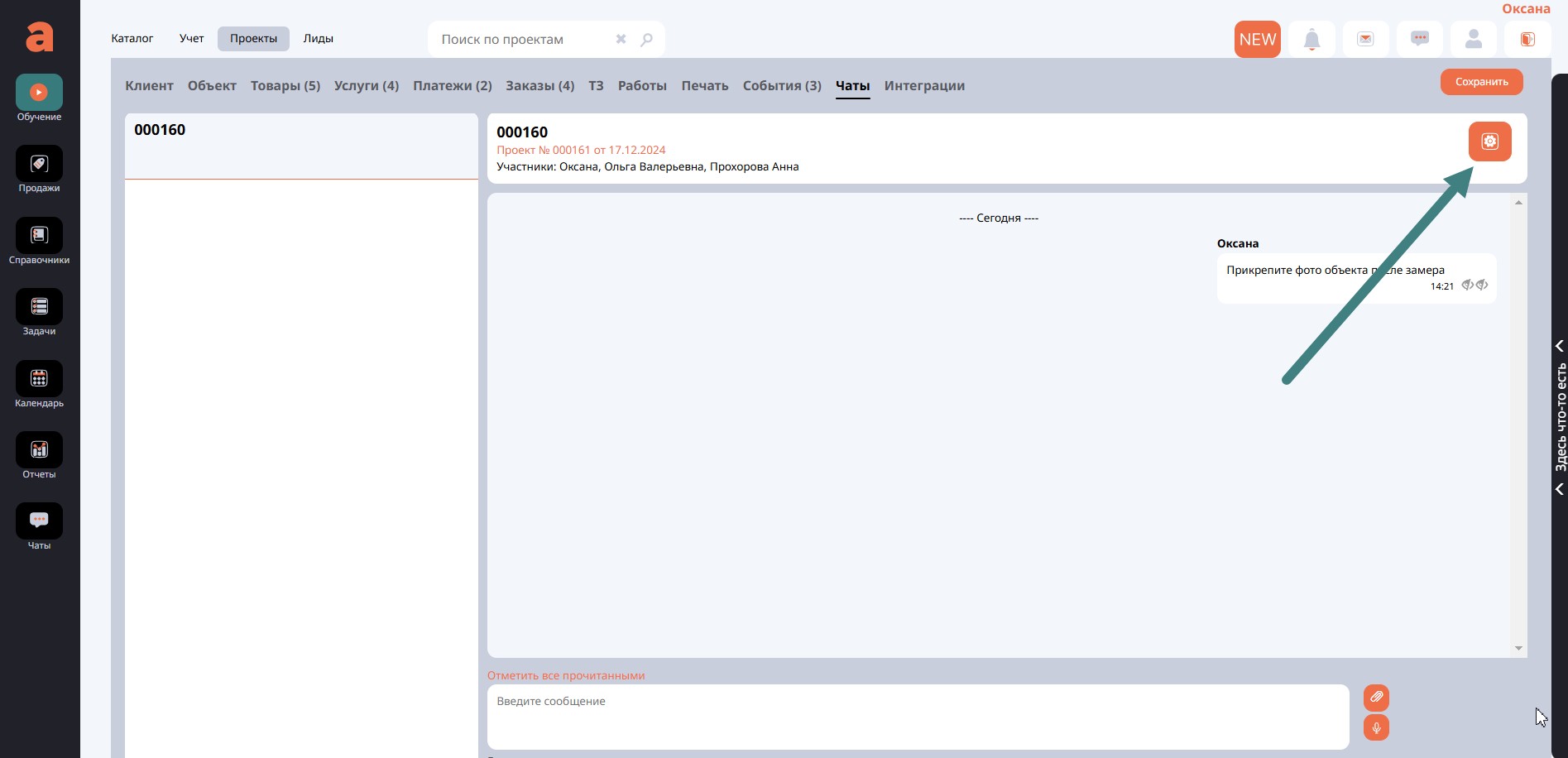Viewport: 1568px width, 758px height.
Task: Open the Продажи sidebar icon
Action: coord(39,164)
